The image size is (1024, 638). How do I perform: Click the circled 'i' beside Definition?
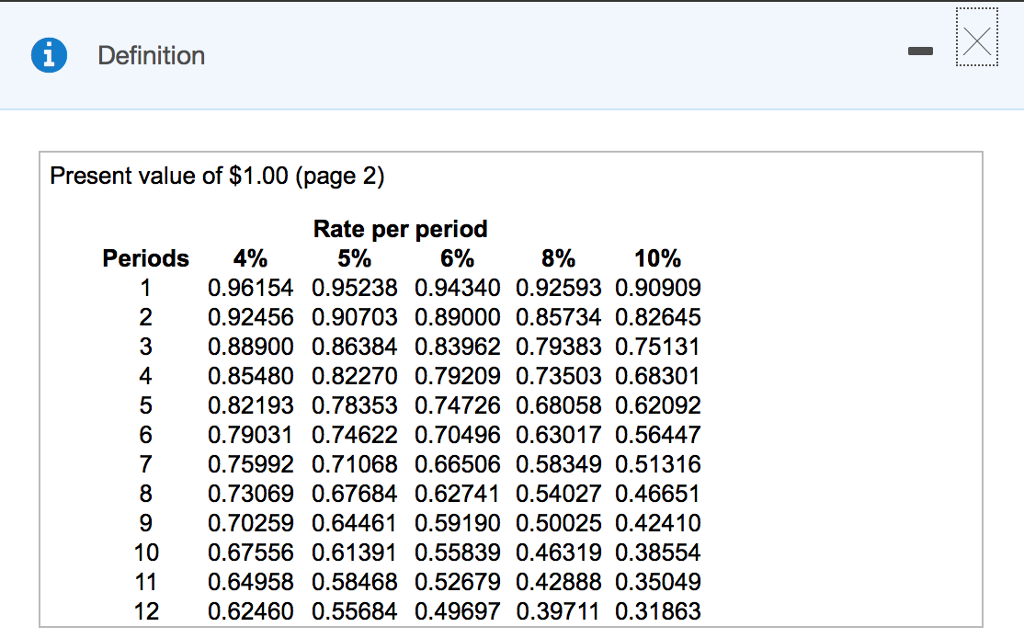48,56
